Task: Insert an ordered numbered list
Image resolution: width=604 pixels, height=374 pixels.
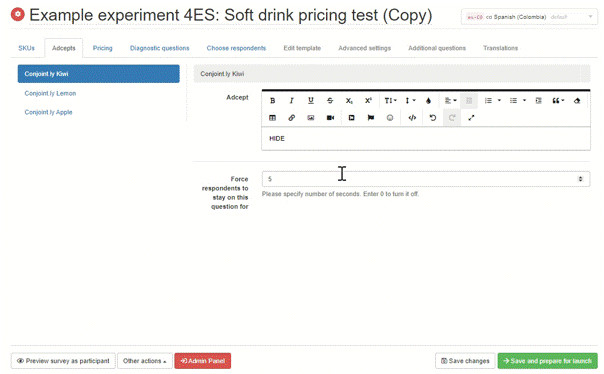Action: tap(488, 101)
